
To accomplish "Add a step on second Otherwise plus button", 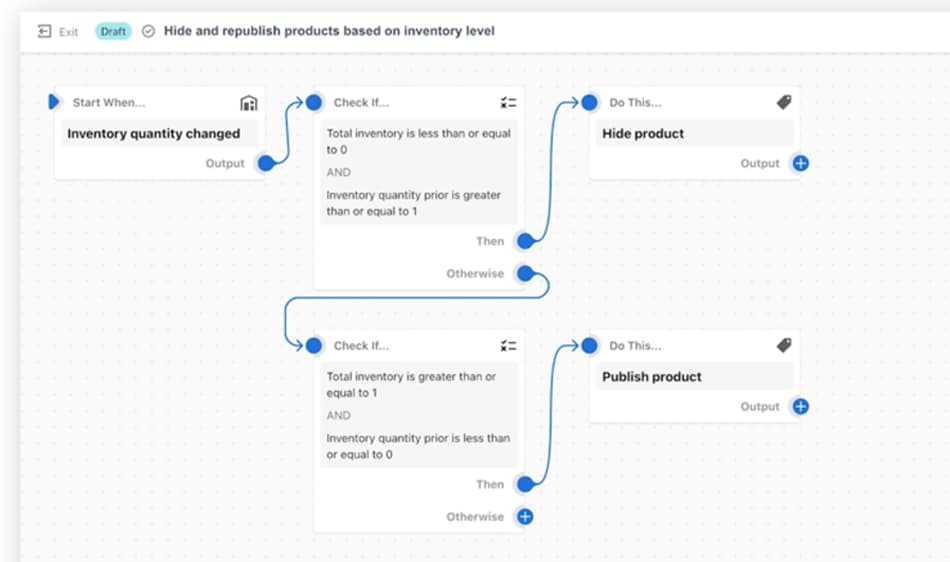I will pyautogui.click(x=525, y=517).
